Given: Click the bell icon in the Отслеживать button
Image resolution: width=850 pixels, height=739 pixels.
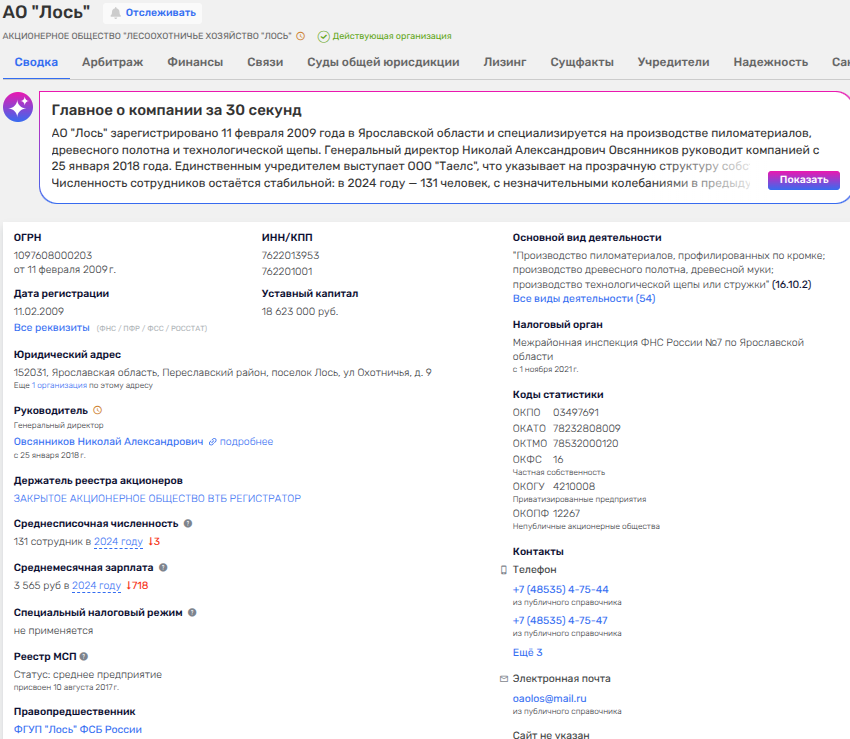Looking at the screenshot, I should (116, 13).
